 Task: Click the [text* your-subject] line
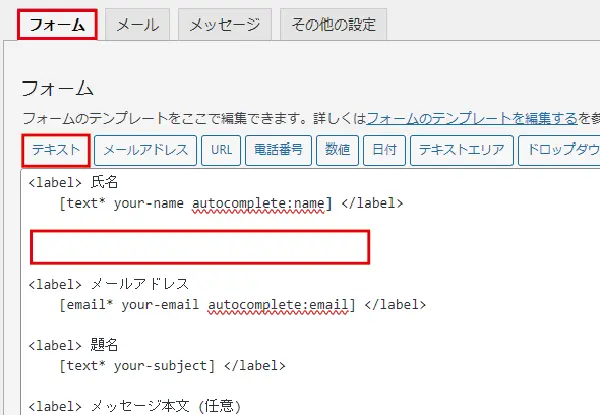coord(172,366)
